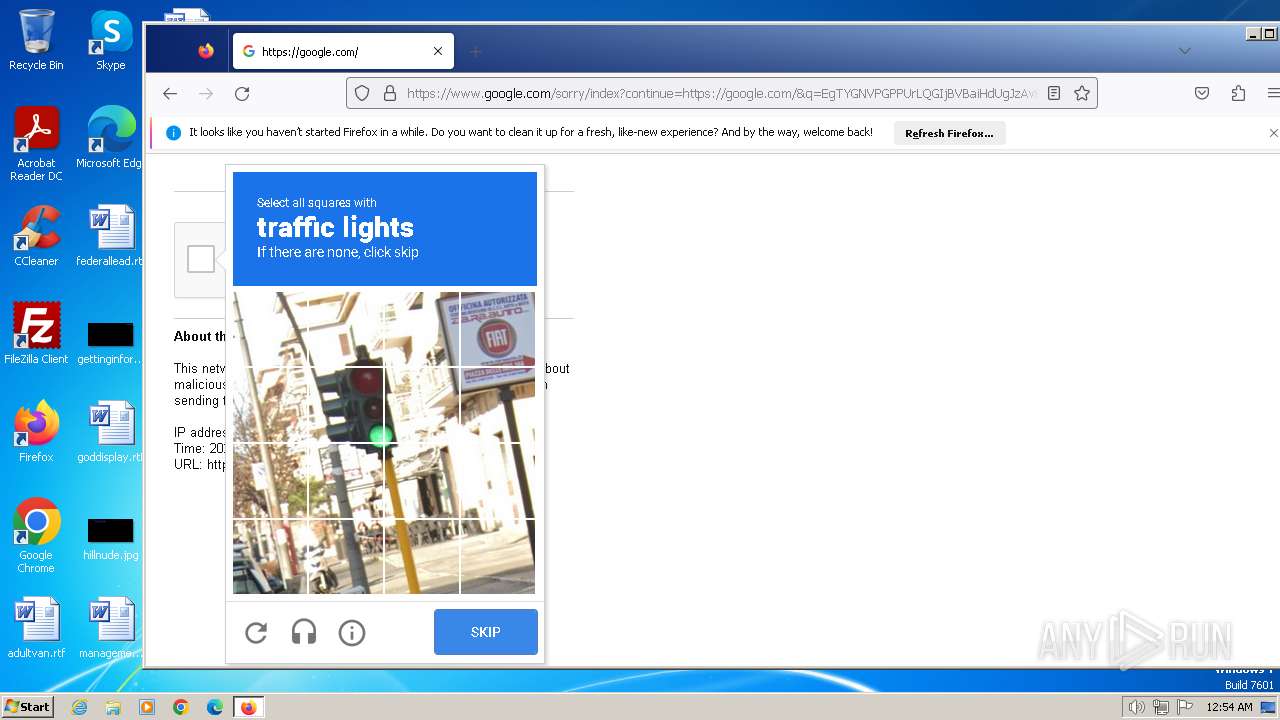The width and height of the screenshot is (1280, 720).
Task: Open the Firefox extensions puzzle icon
Action: pyautogui.click(x=1238, y=93)
